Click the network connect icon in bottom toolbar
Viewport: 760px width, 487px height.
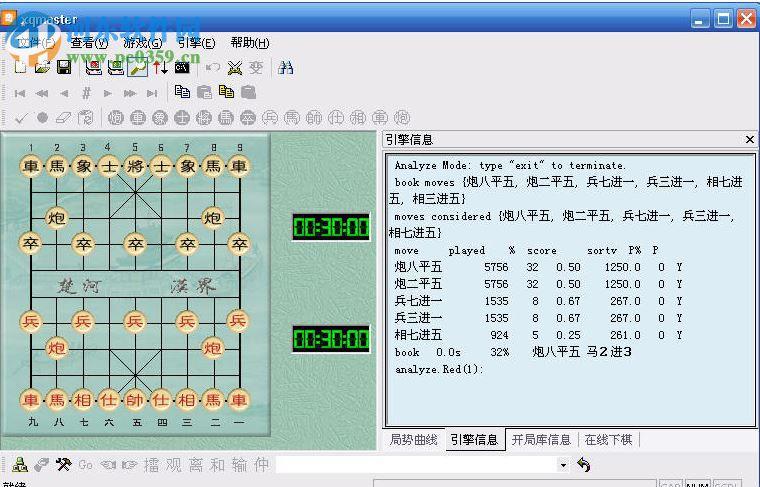(19, 465)
